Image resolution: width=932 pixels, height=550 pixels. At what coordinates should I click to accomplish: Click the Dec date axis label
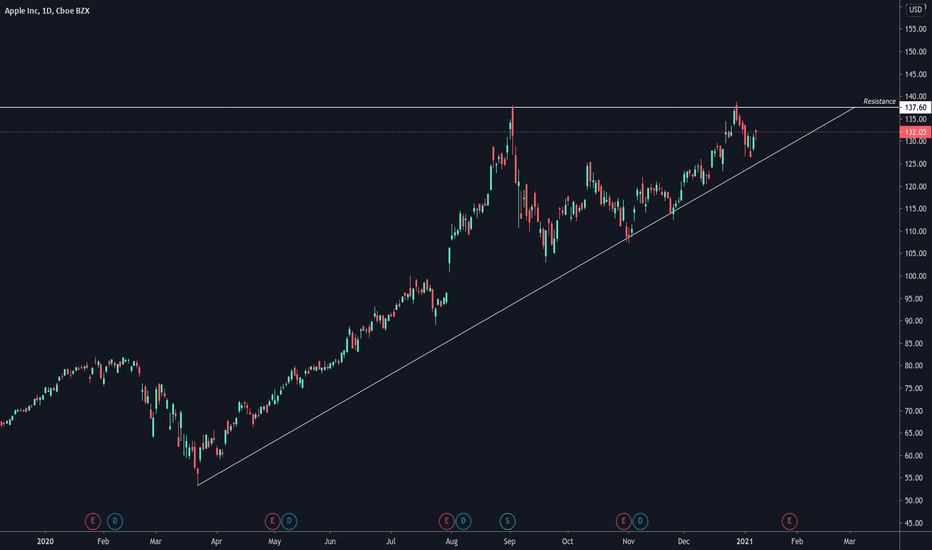[x=684, y=541]
